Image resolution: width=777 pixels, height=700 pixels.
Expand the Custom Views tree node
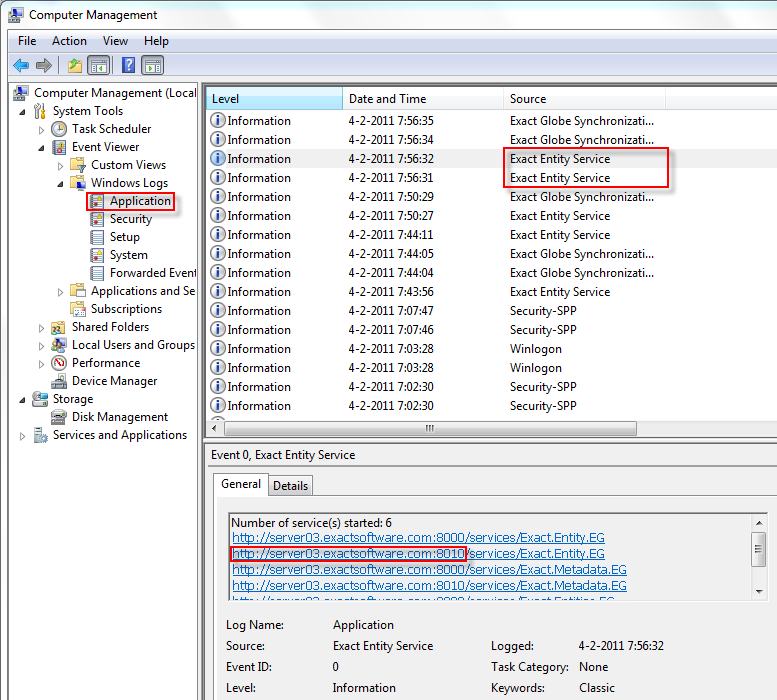pos(60,166)
